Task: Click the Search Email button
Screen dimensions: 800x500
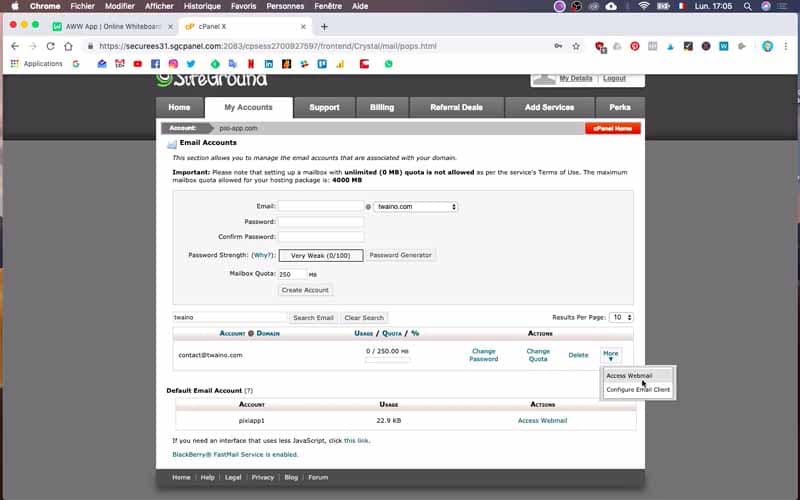Action: pyautogui.click(x=313, y=317)
